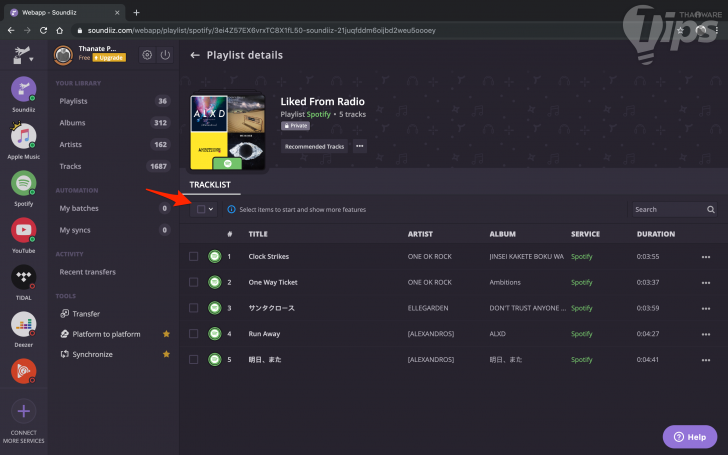Image resolution: width=728 pixels, height=455 pixels.
Task: Open the settings gear icon
Action: point(147,55)
